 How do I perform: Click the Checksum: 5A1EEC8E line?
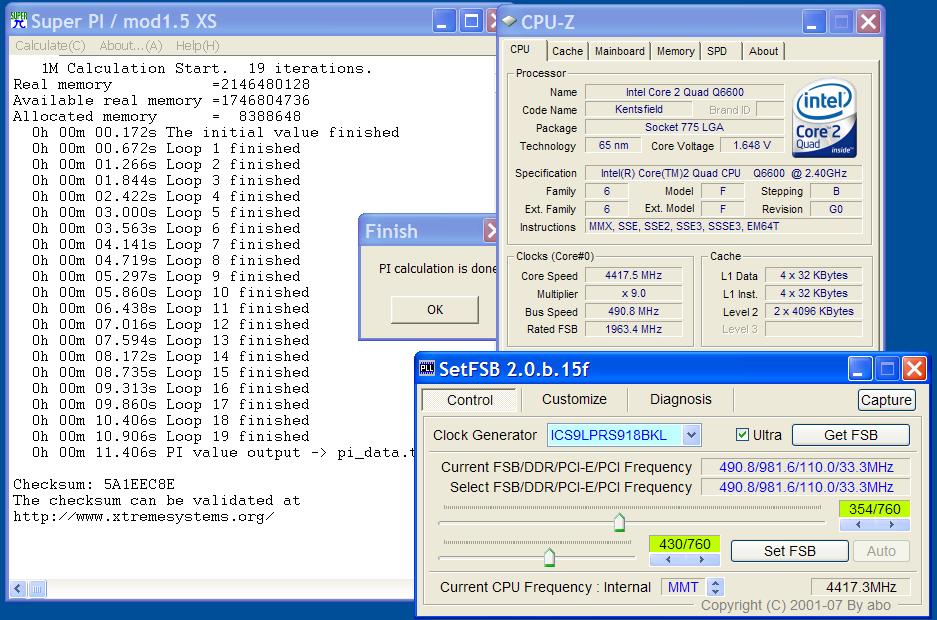94,484
